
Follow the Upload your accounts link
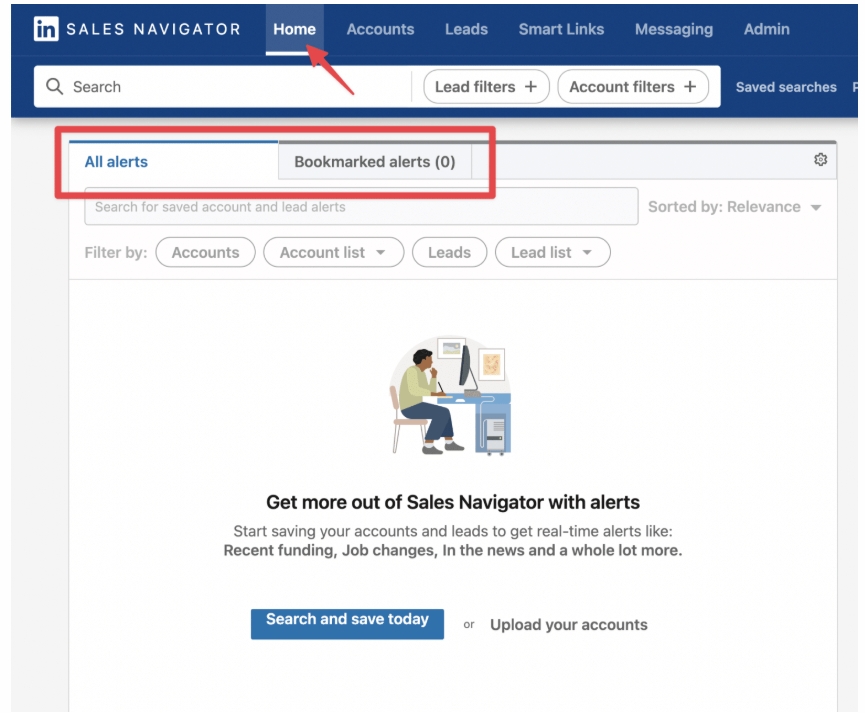pos(568,625)
